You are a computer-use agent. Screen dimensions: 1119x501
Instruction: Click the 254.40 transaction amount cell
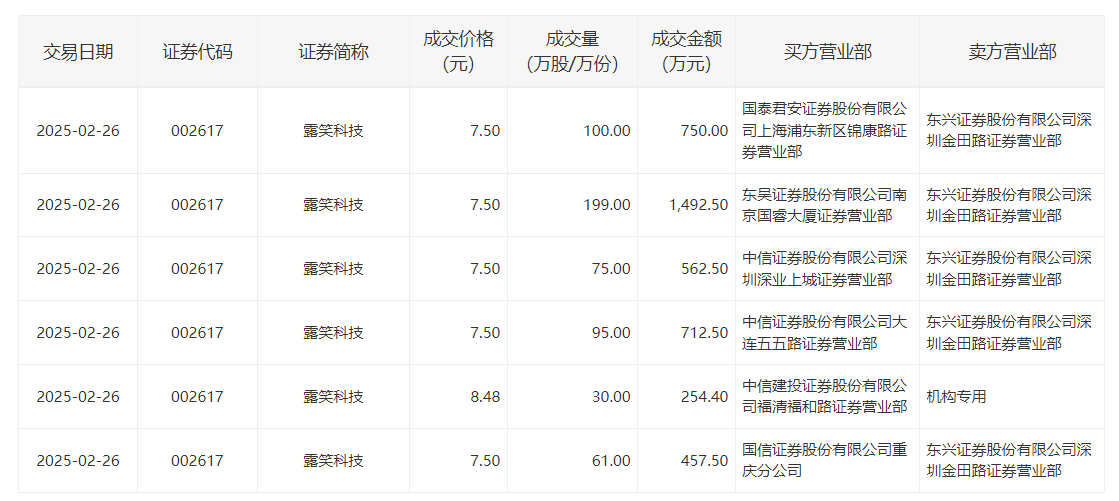[705, 397]
